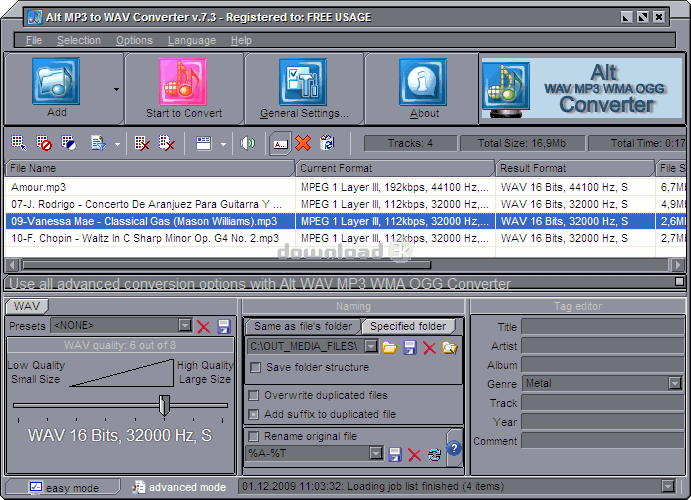Open the Selection menu
Image resolution: width=691 pixels, height=500 pixels.
(x=79, y=40)
